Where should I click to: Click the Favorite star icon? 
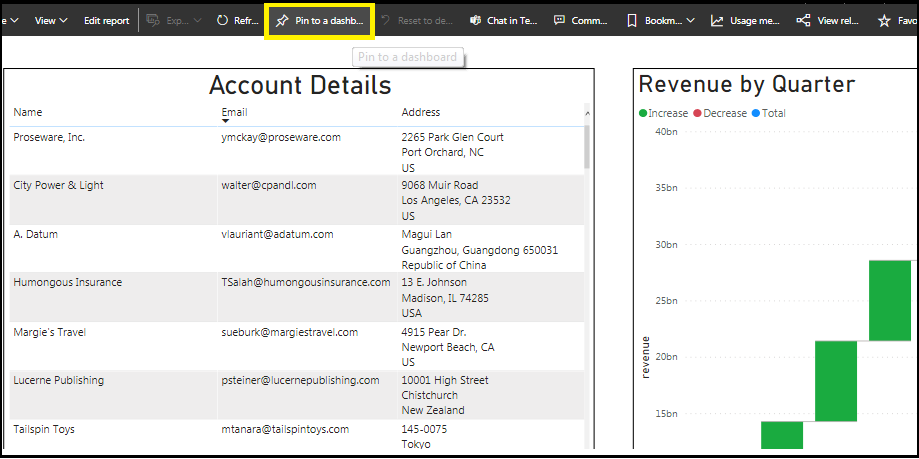click(x=883, y=21)
